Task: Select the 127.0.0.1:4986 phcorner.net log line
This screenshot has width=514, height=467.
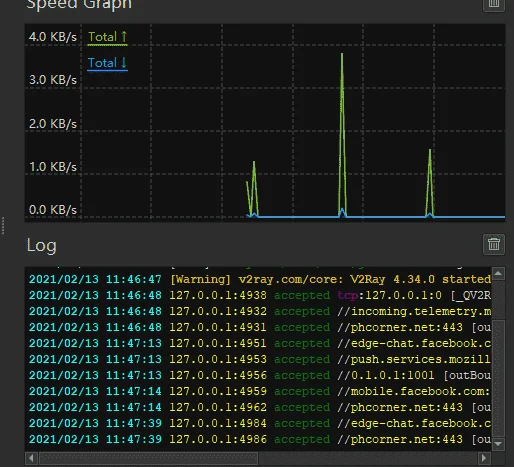Action: [x=260, y=439]
